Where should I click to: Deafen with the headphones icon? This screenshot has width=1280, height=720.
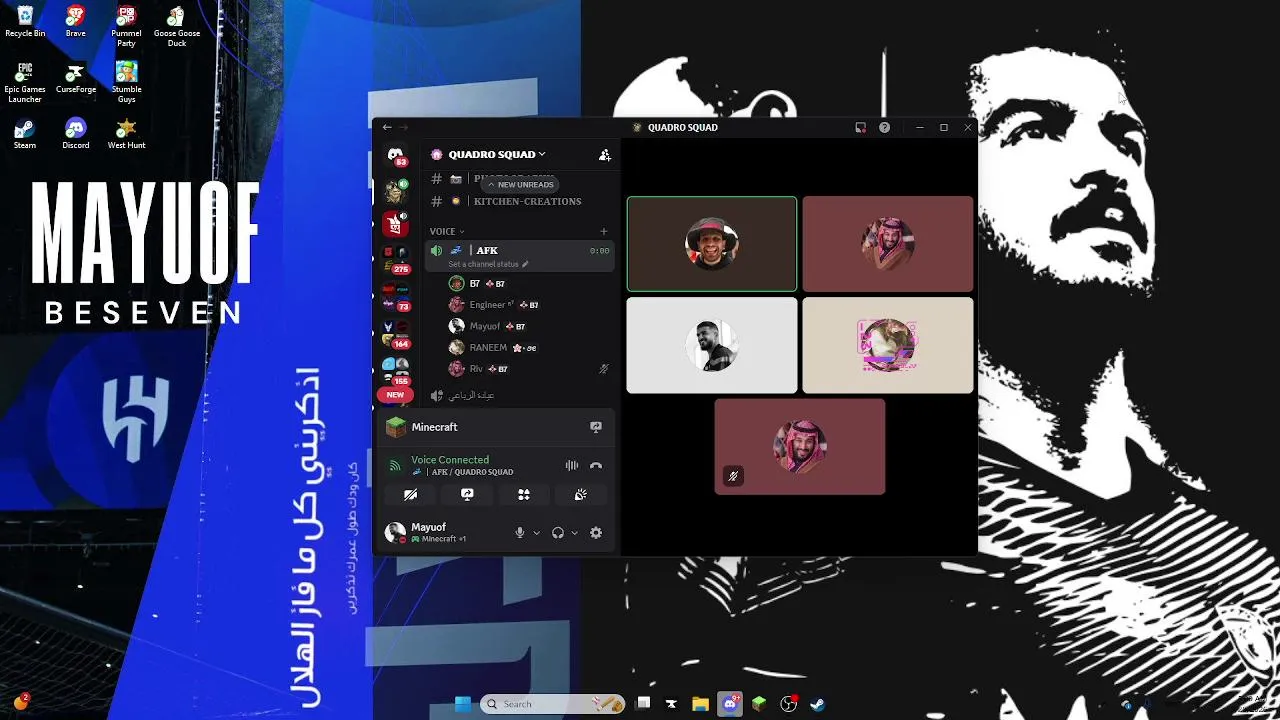[x=558, y=533]
